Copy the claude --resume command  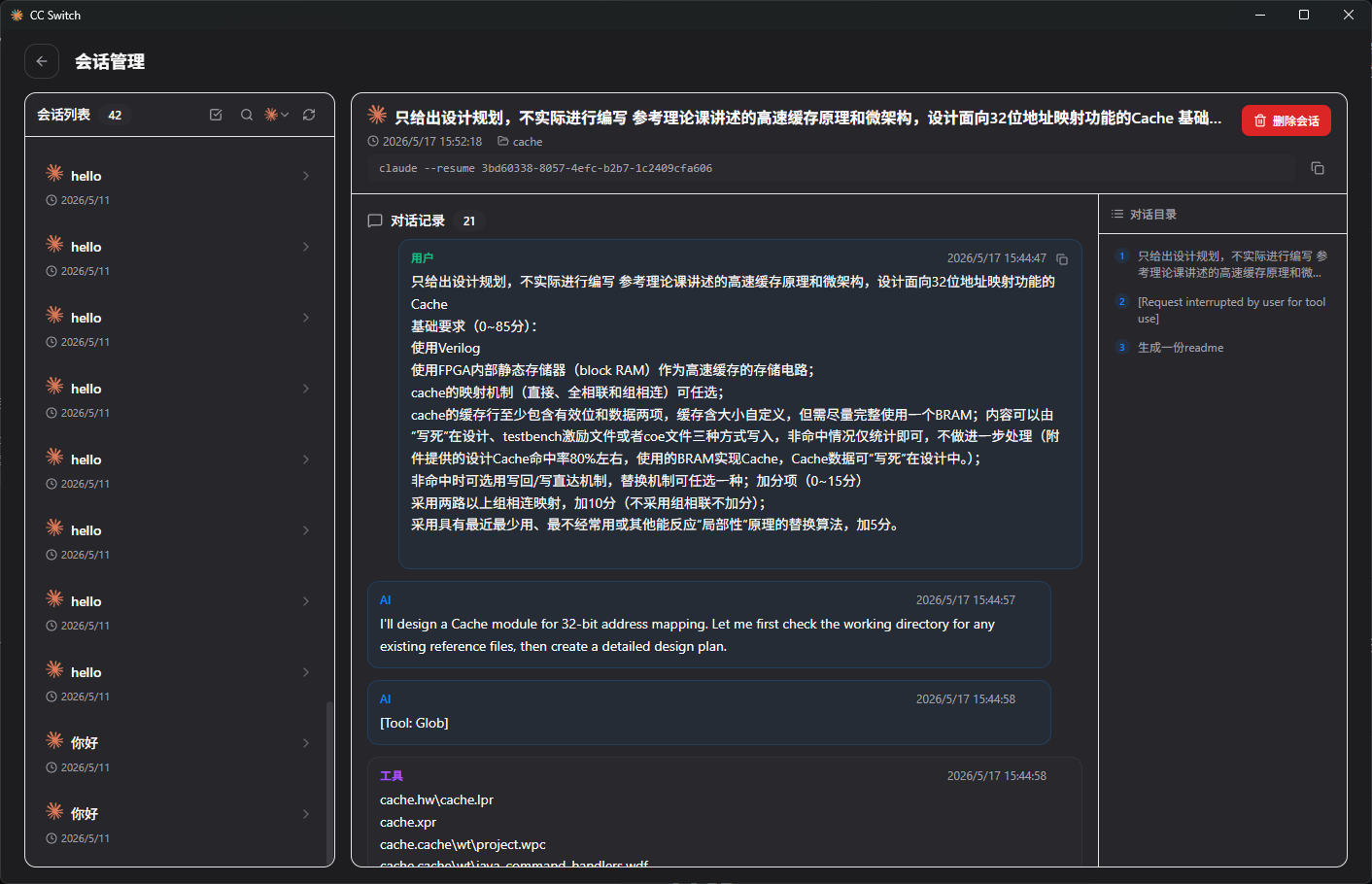pyautogui.click(x=1318, y=168)
